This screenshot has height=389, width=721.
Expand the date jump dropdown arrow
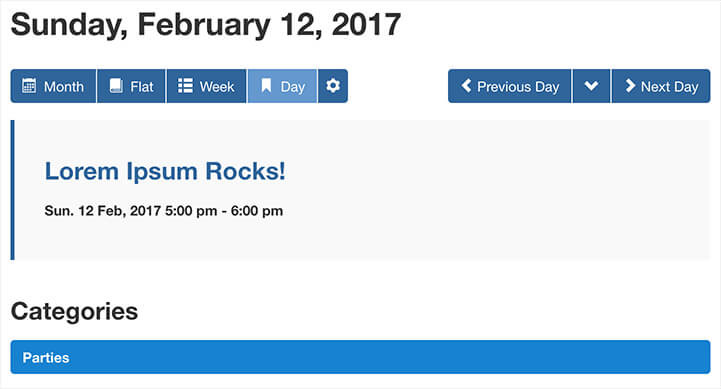pos(591,86)
